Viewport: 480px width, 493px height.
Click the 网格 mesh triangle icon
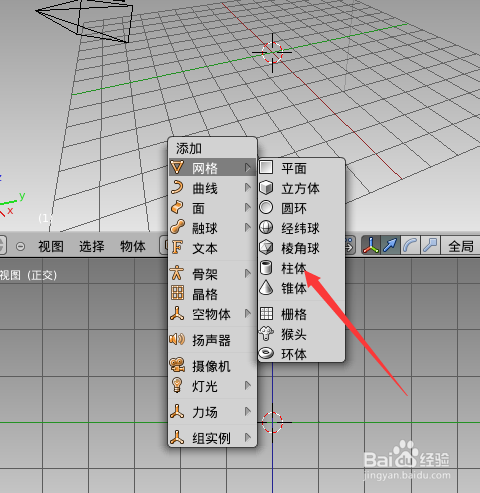(x=177, y=167)
